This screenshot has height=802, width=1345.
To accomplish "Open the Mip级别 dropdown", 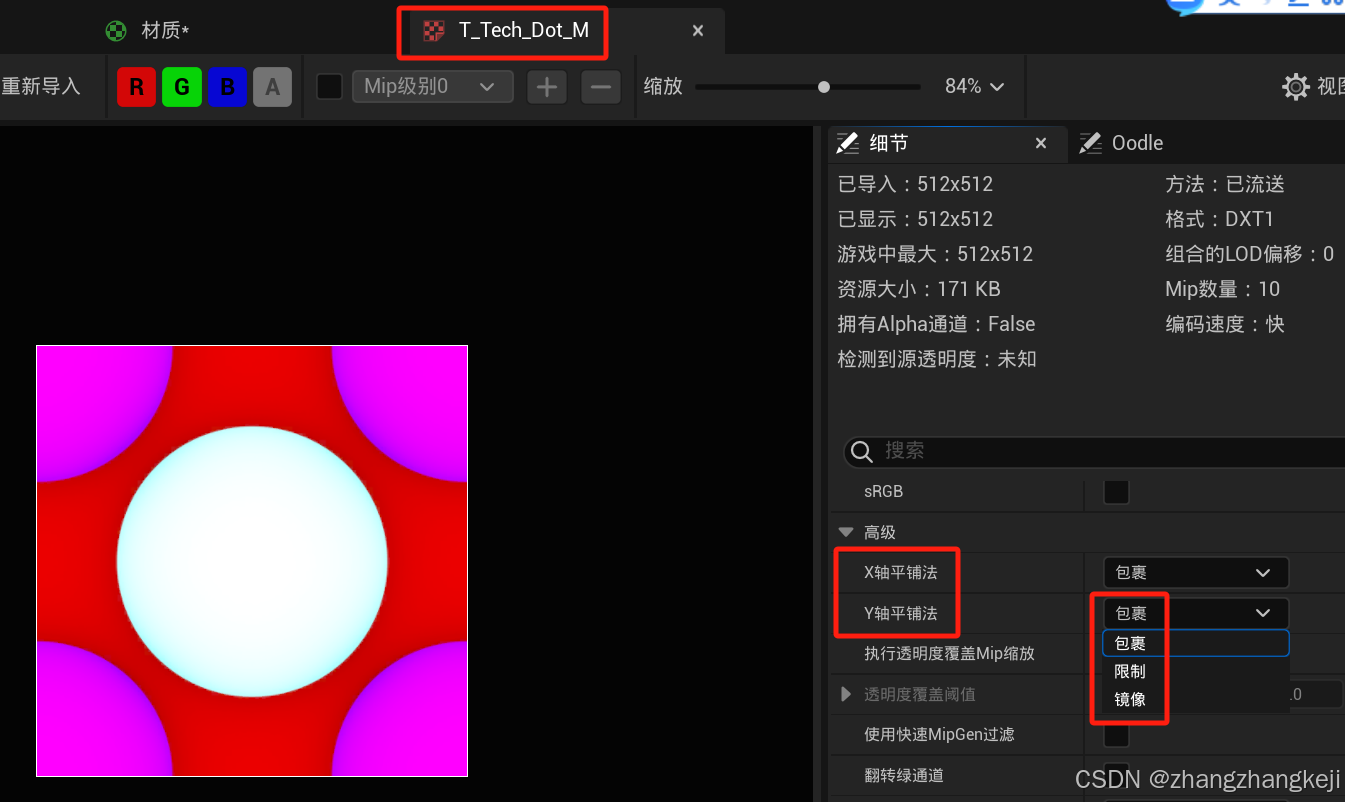I will pos(432,87).
